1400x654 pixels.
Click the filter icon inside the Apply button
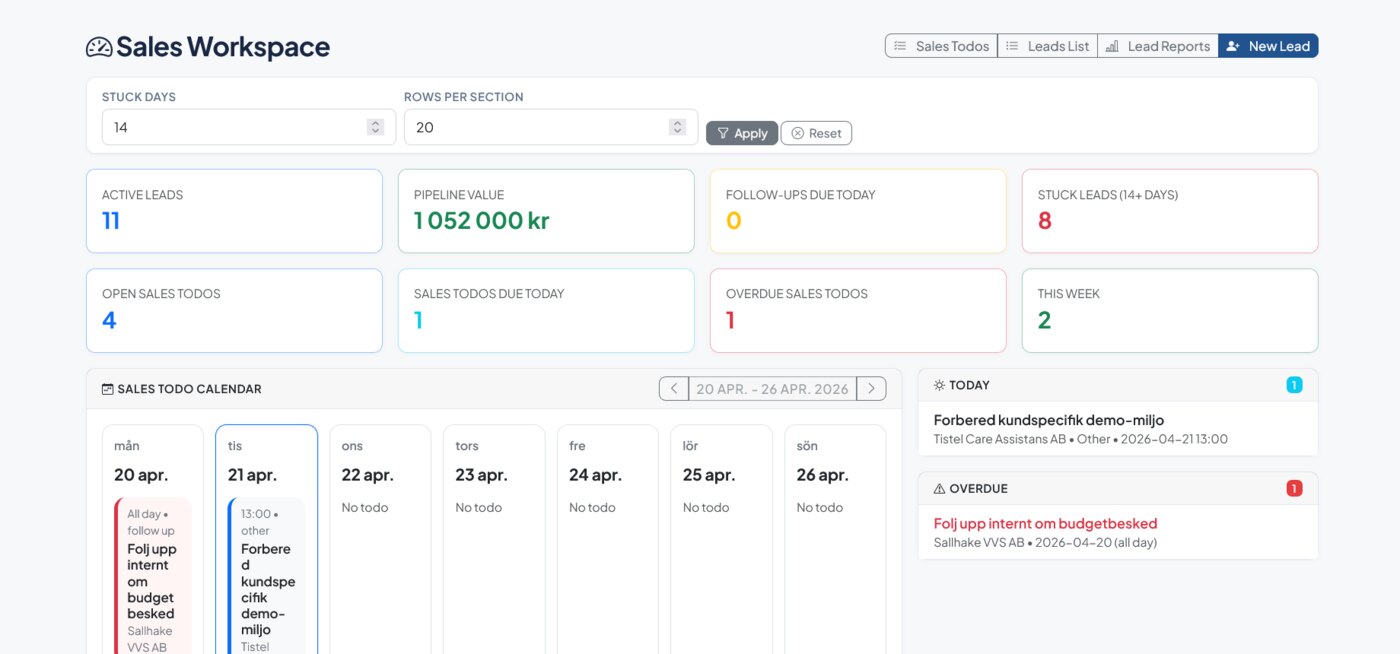(x=722, y=132)
